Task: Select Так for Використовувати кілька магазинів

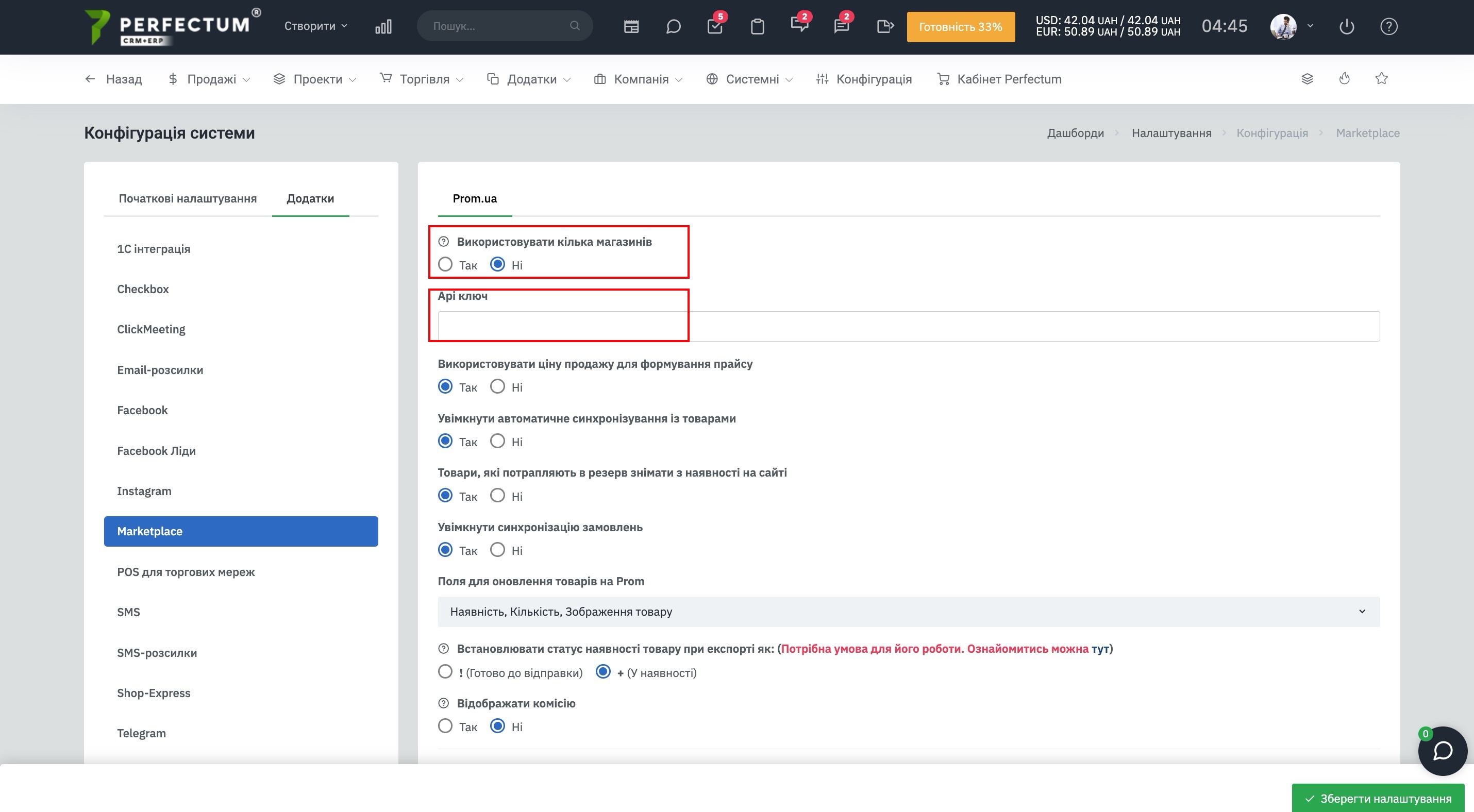Action: coord(445,264)
